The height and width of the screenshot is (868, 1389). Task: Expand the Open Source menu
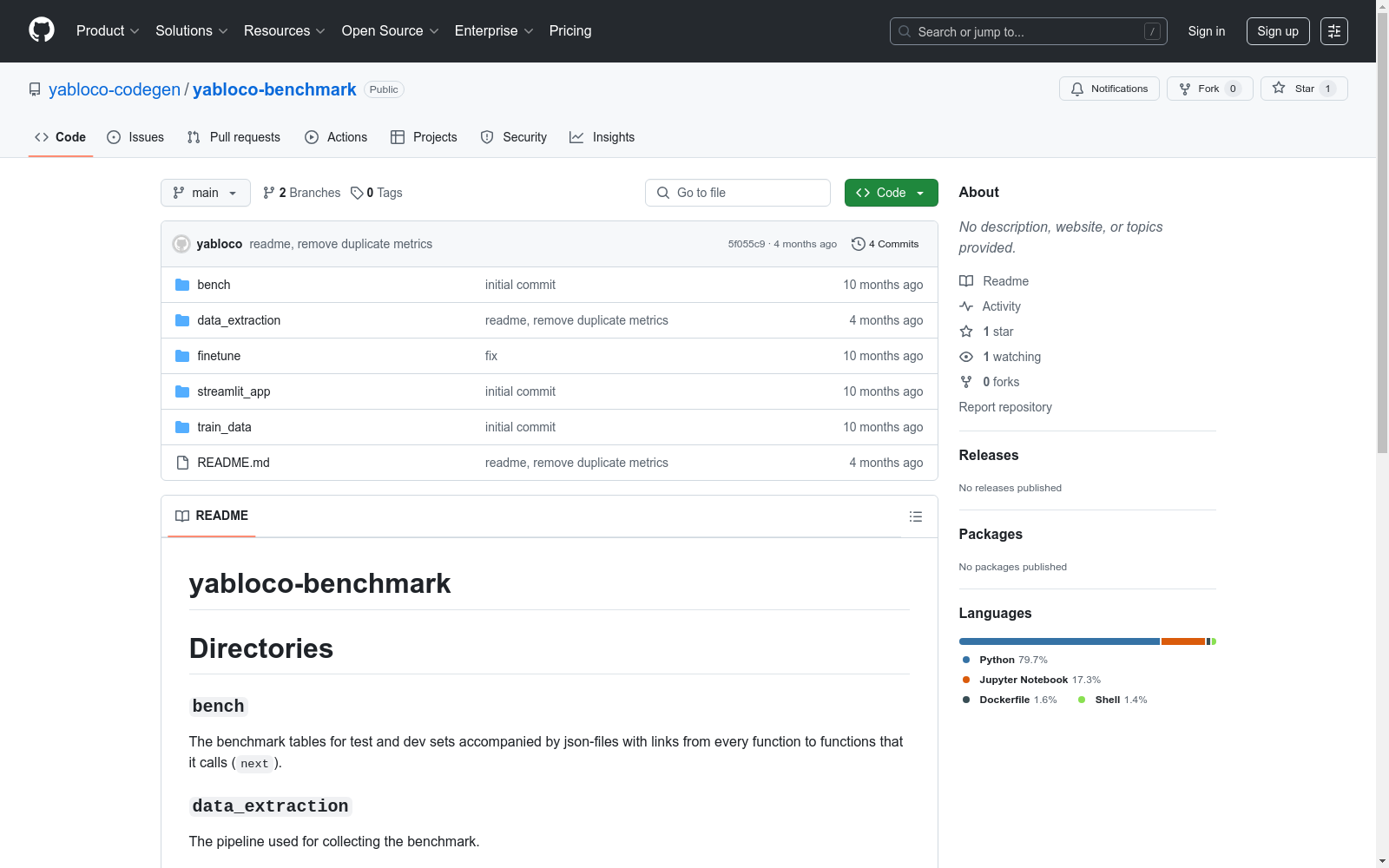point(391,31)
